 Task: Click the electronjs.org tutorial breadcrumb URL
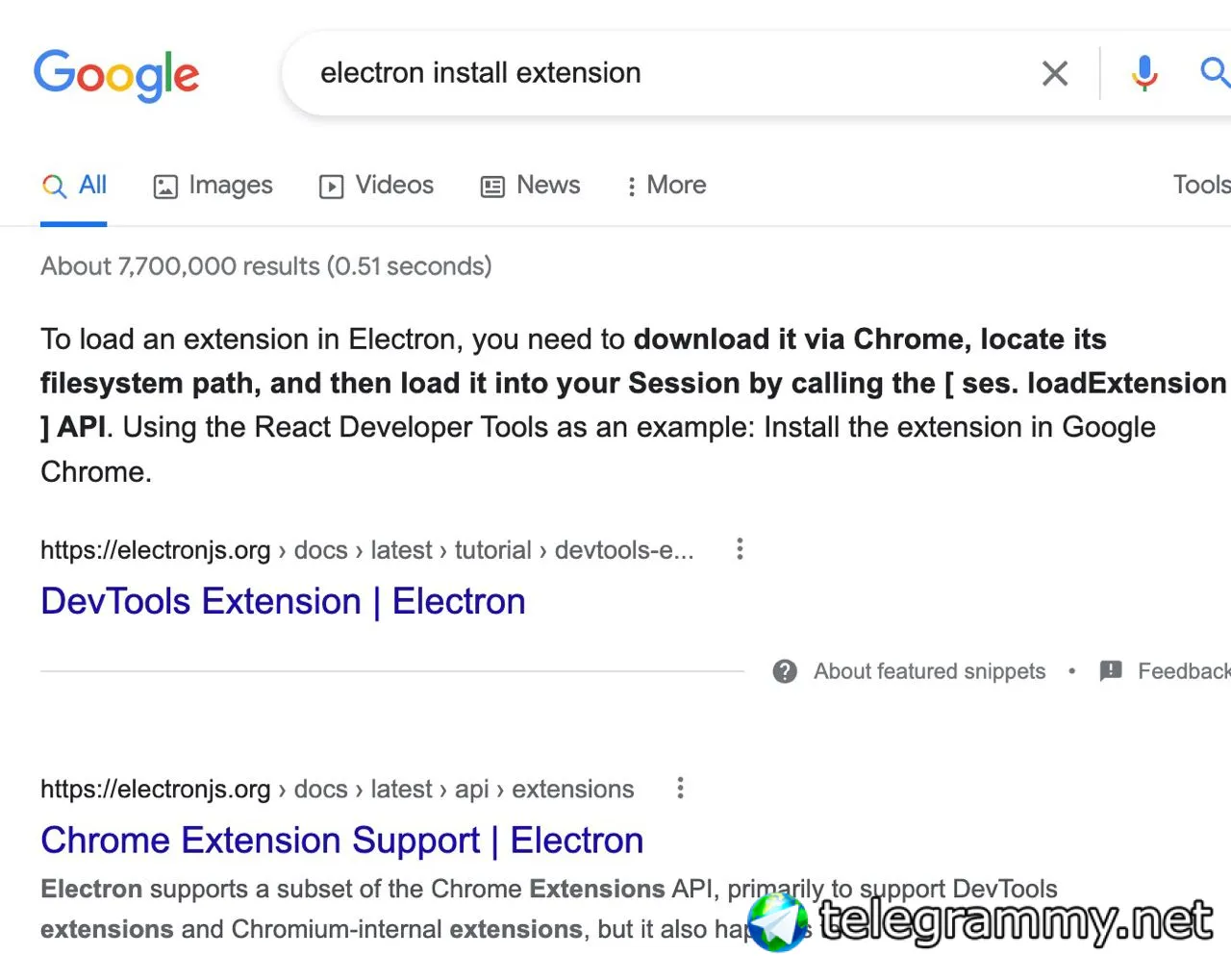(x=366, y=550)
